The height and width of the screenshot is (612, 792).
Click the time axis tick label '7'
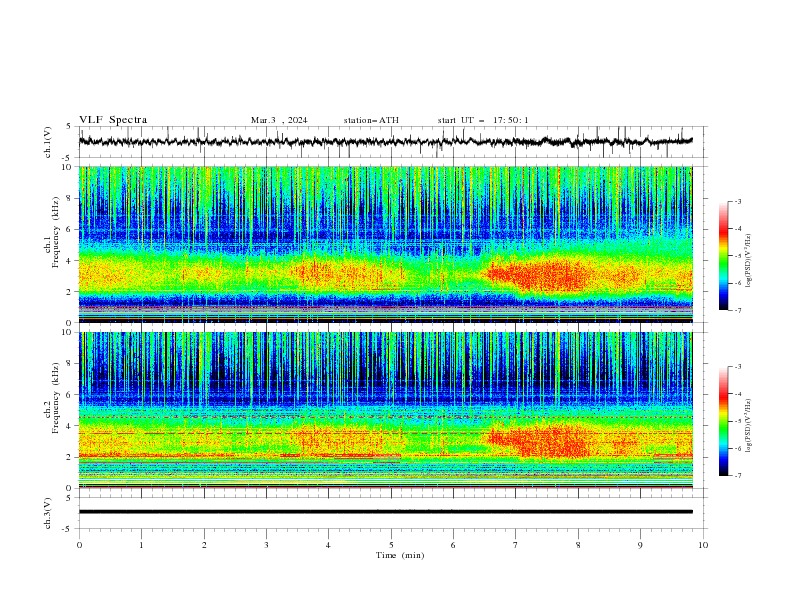pos(516,545)
